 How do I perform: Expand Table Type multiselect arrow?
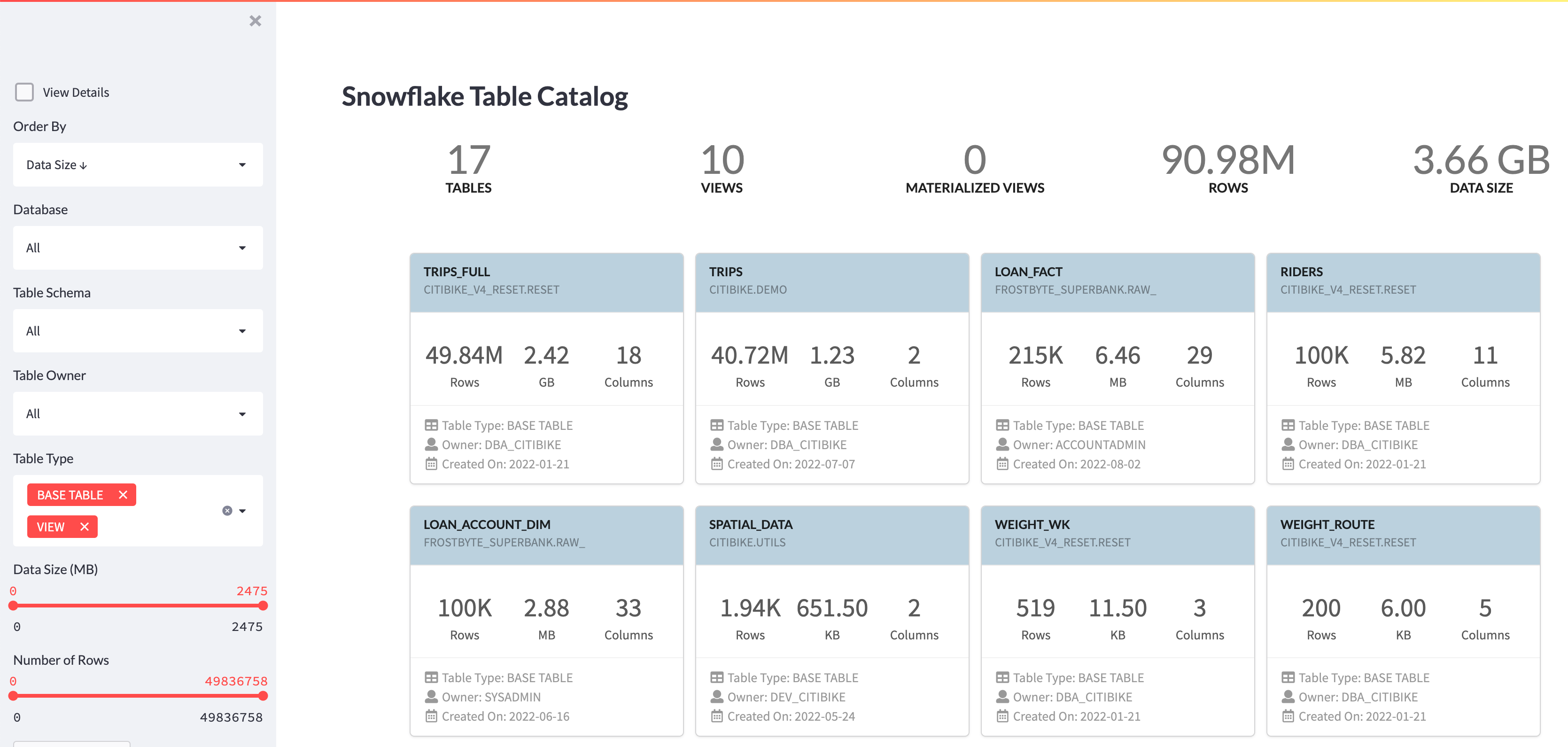click(x=243, y=511)
